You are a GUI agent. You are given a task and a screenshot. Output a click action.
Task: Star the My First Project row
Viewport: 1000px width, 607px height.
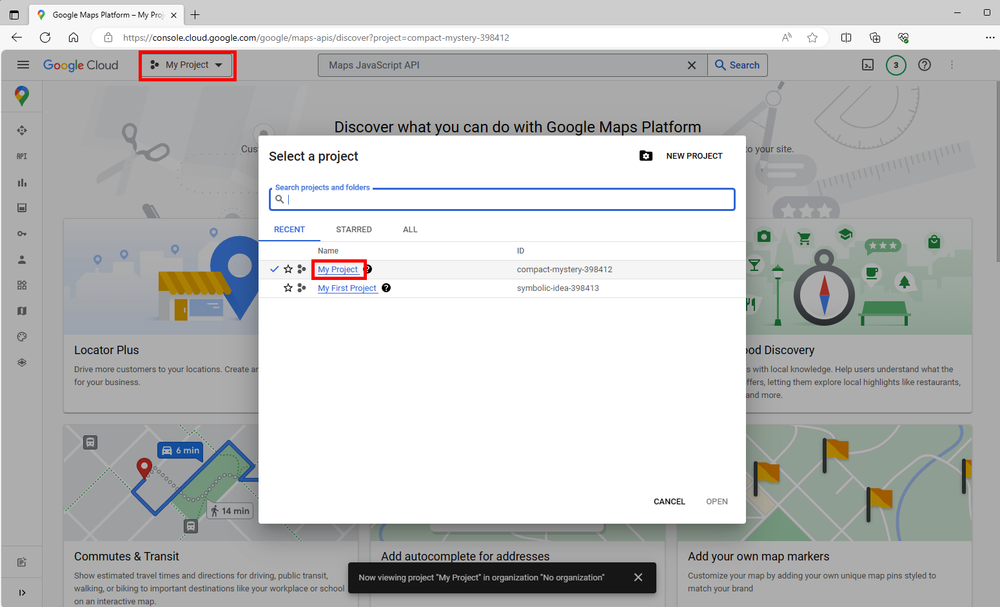click(x=288, y=288)
